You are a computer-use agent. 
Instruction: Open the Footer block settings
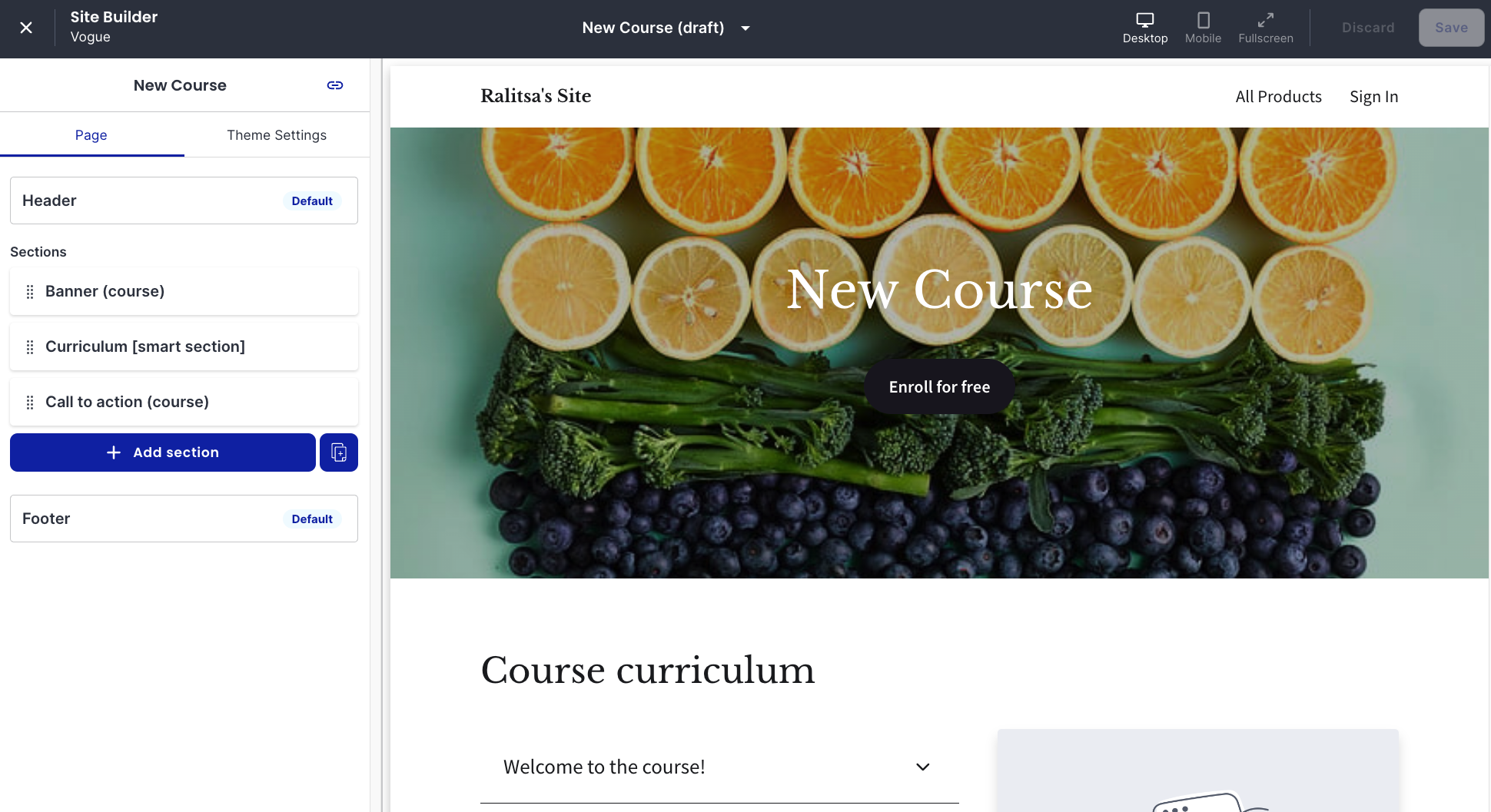(x=184, y=519)
